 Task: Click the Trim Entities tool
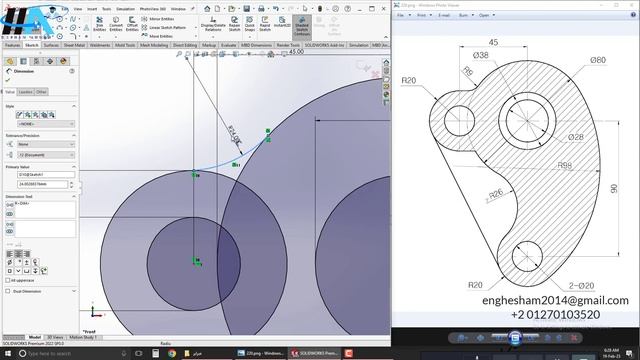tap(100, 24)
